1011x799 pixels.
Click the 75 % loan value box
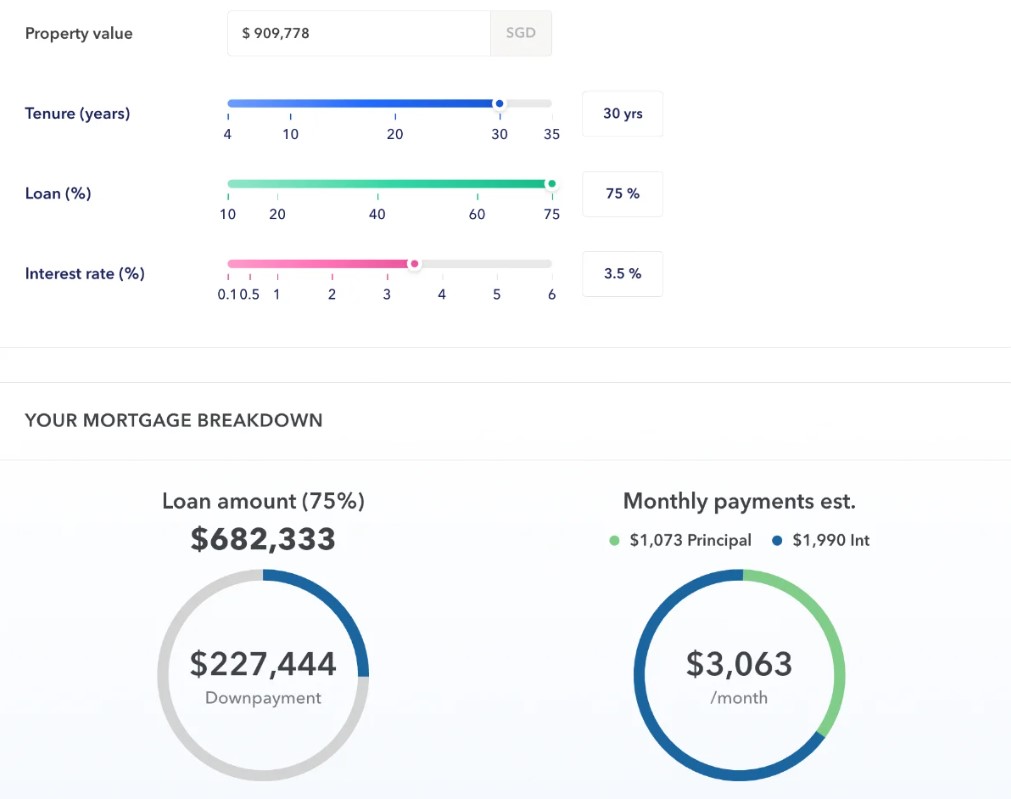622,194
